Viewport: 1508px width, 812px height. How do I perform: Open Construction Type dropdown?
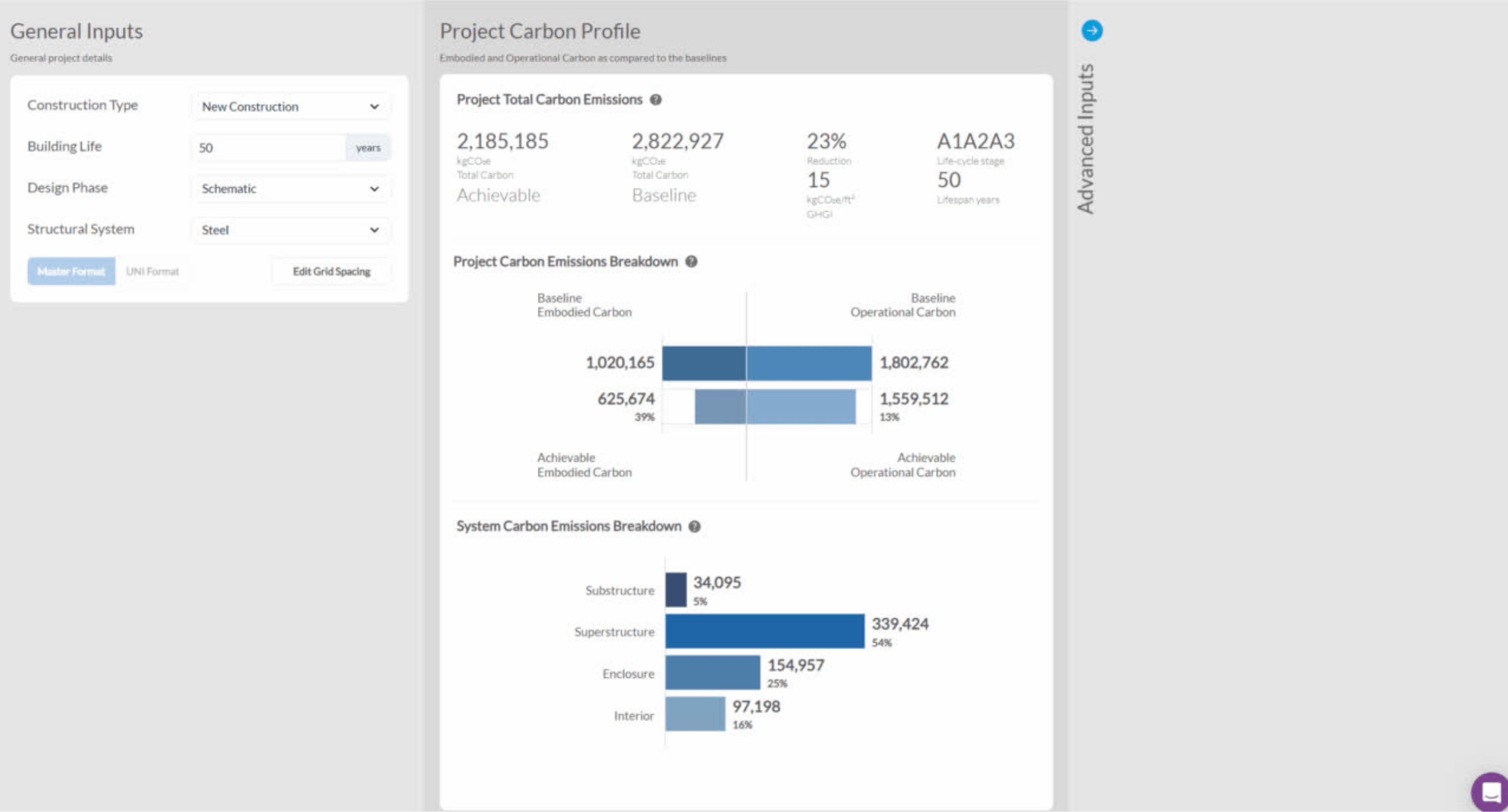290,106
